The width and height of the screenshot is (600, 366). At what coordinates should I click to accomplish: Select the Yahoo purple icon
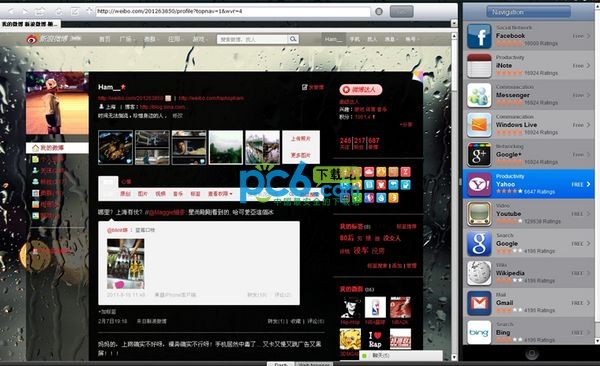(x=479, y=185)
